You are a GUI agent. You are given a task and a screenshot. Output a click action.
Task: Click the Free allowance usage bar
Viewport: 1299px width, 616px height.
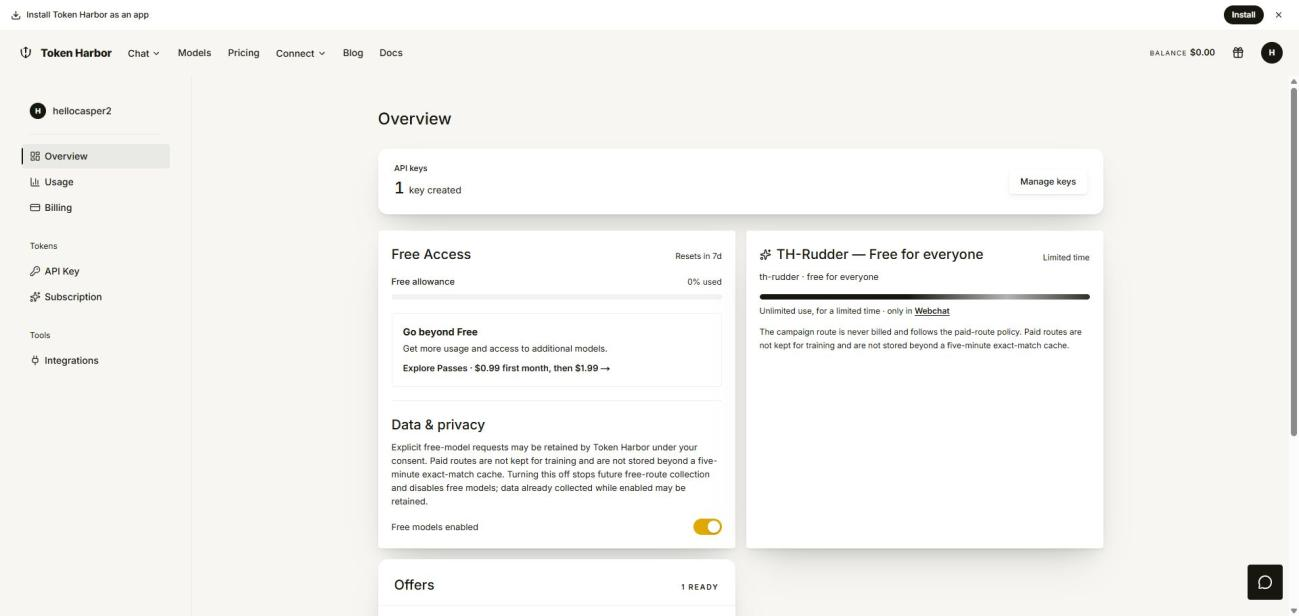(x=556, y=297)
